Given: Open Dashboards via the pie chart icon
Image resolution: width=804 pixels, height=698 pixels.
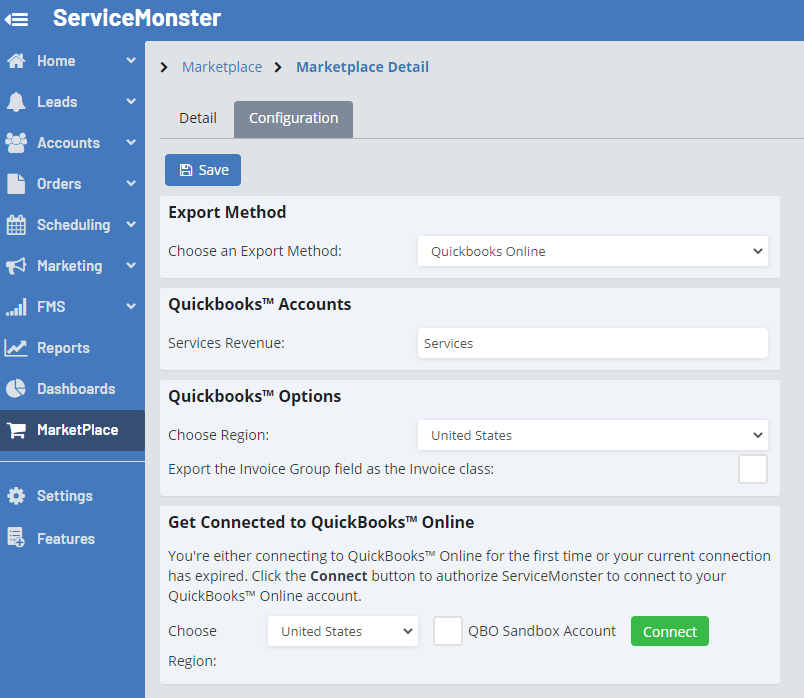Looking at the screenshot, I should pyautogui.click(x=16, y=389).
